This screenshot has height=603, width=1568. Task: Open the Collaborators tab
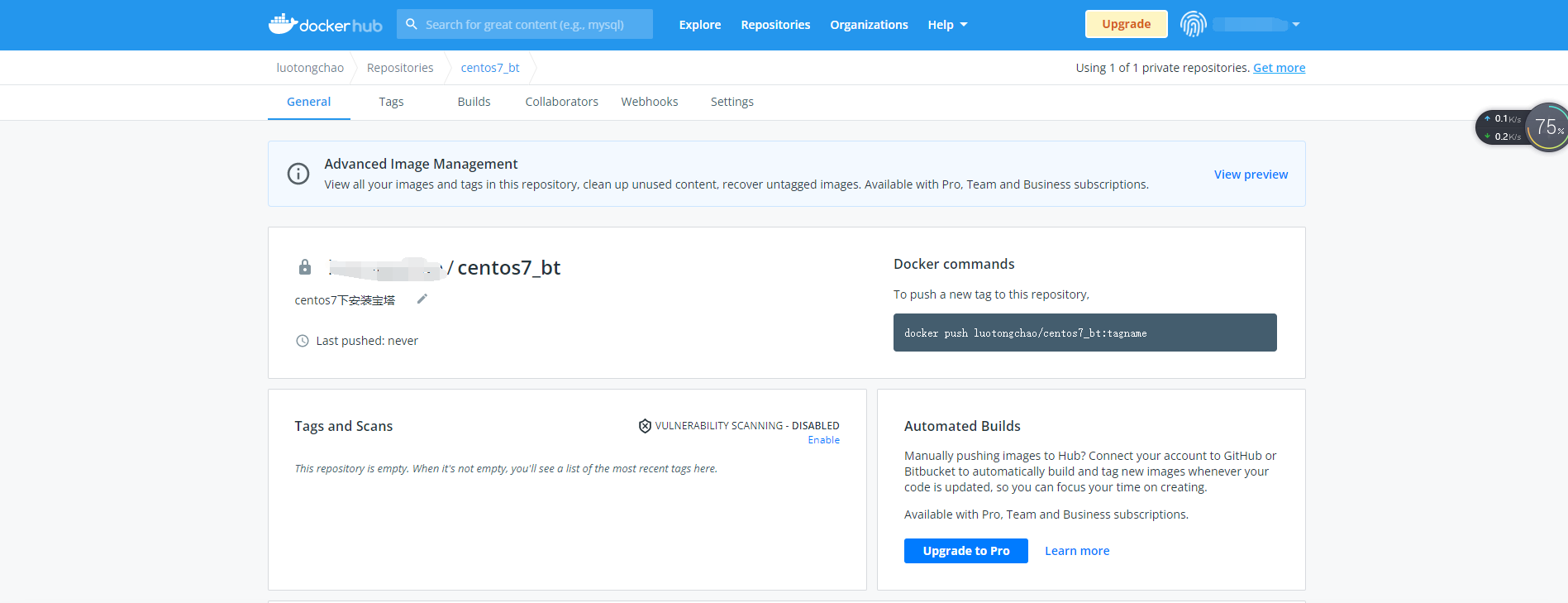(x=562, y=102)
